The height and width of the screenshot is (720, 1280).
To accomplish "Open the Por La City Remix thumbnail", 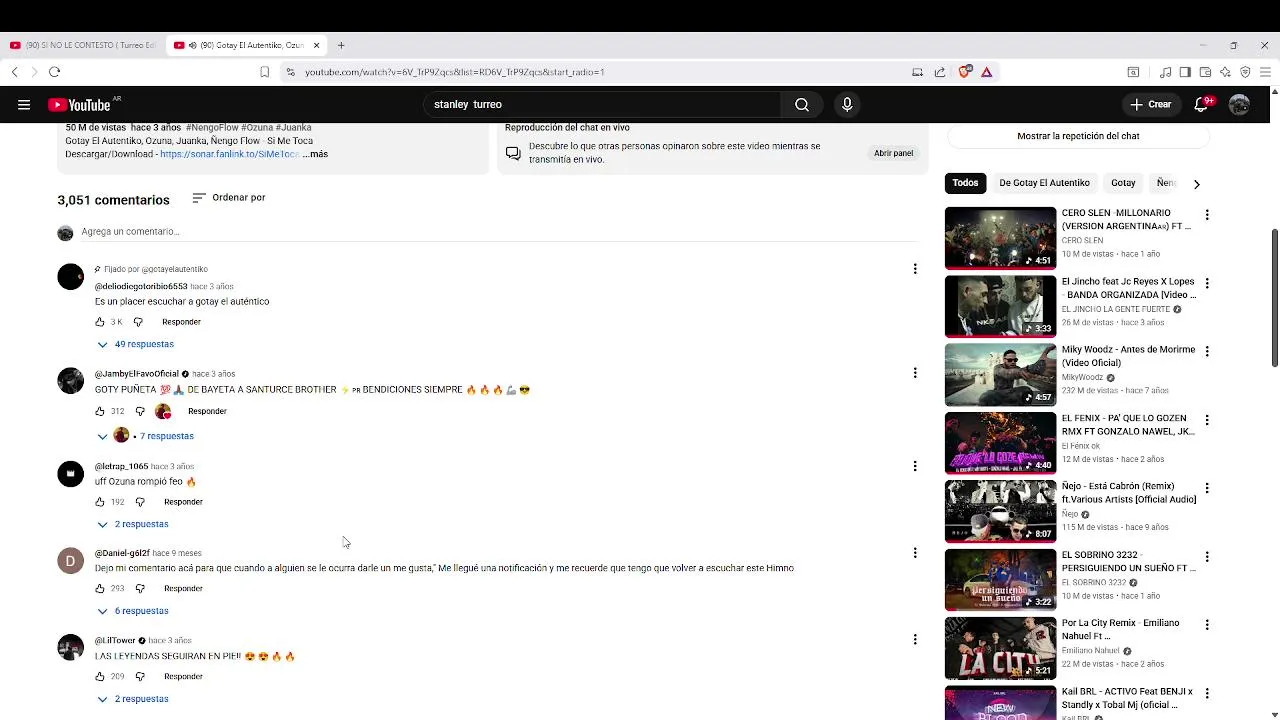I will pos(1000,648).
